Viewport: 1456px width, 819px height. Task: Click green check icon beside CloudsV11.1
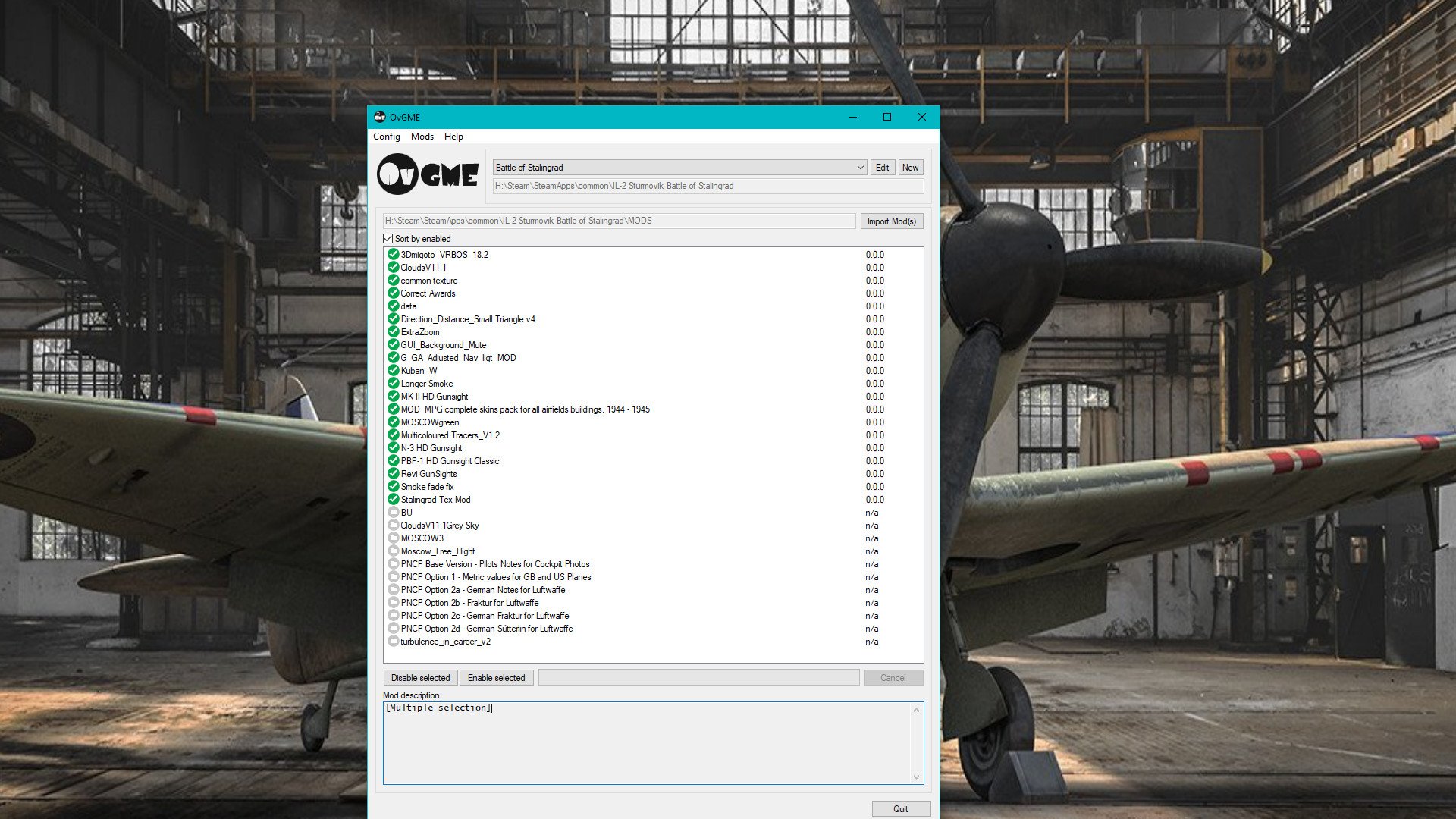tap(393, 267)
